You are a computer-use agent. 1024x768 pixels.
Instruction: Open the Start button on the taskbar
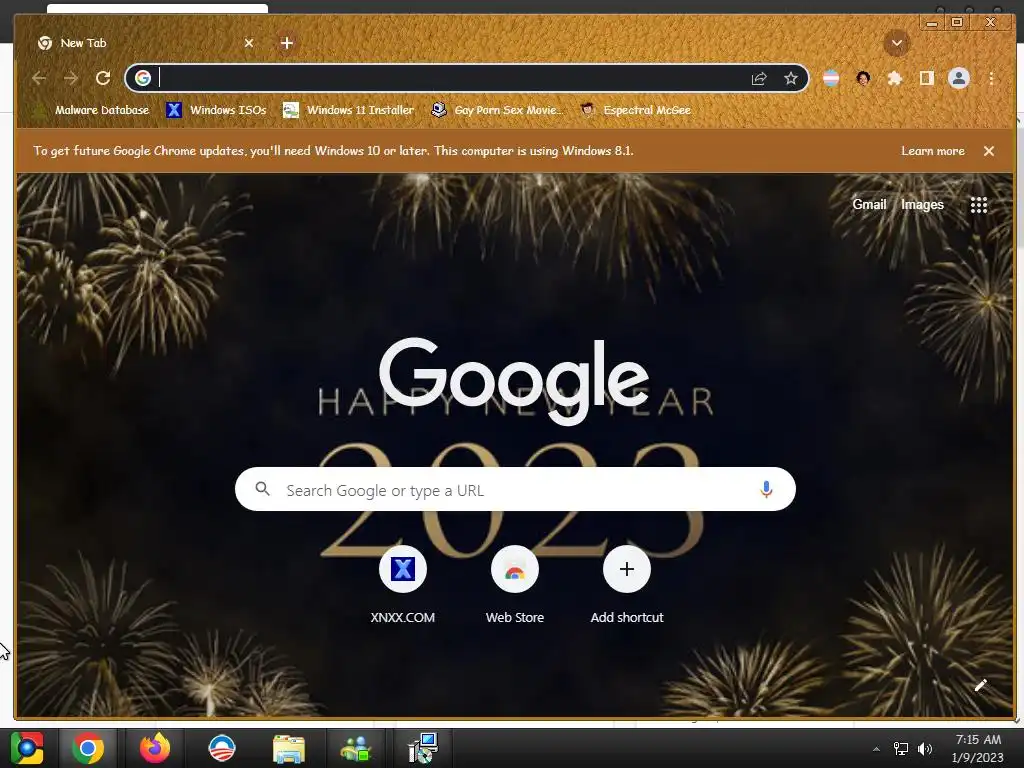pyautogui.click(x=27, y=748)
